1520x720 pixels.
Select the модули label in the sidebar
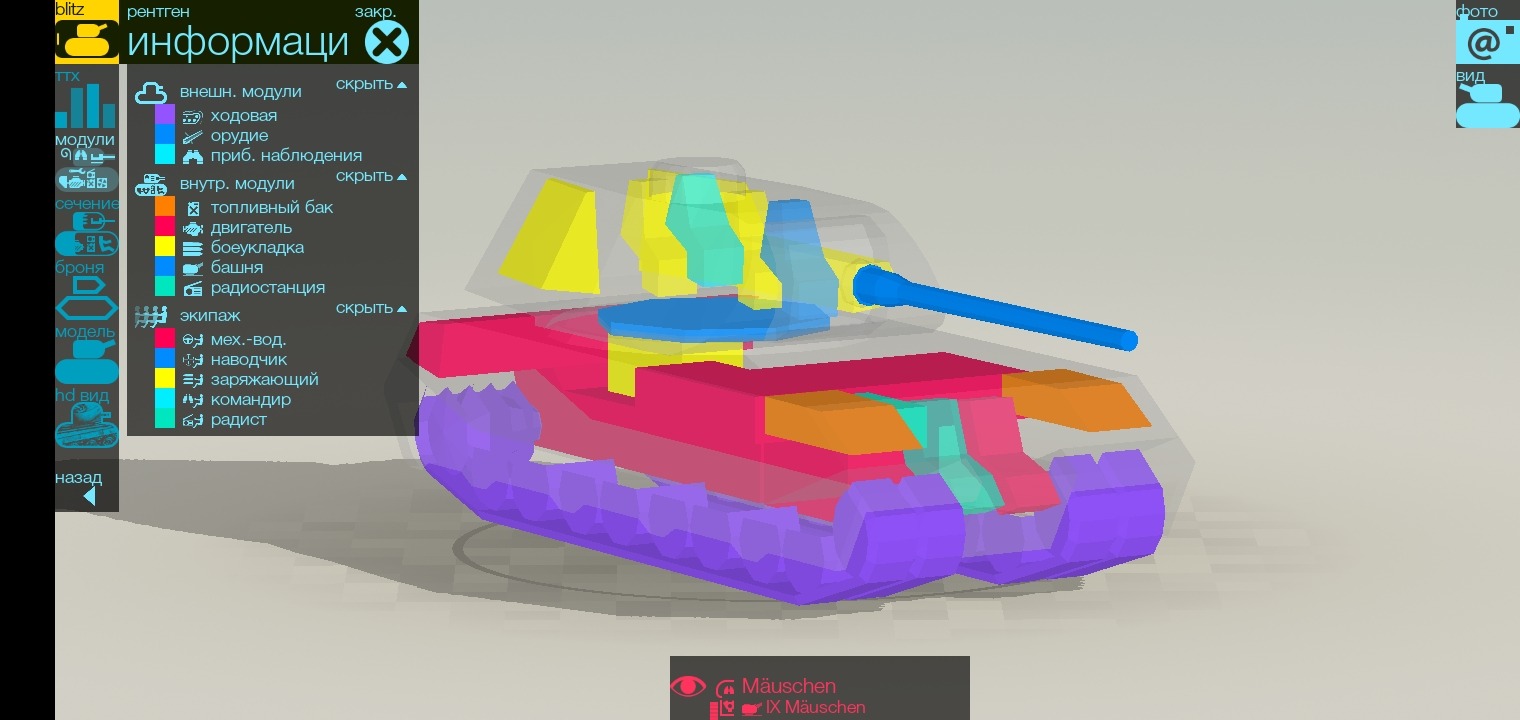coord(85,140)
